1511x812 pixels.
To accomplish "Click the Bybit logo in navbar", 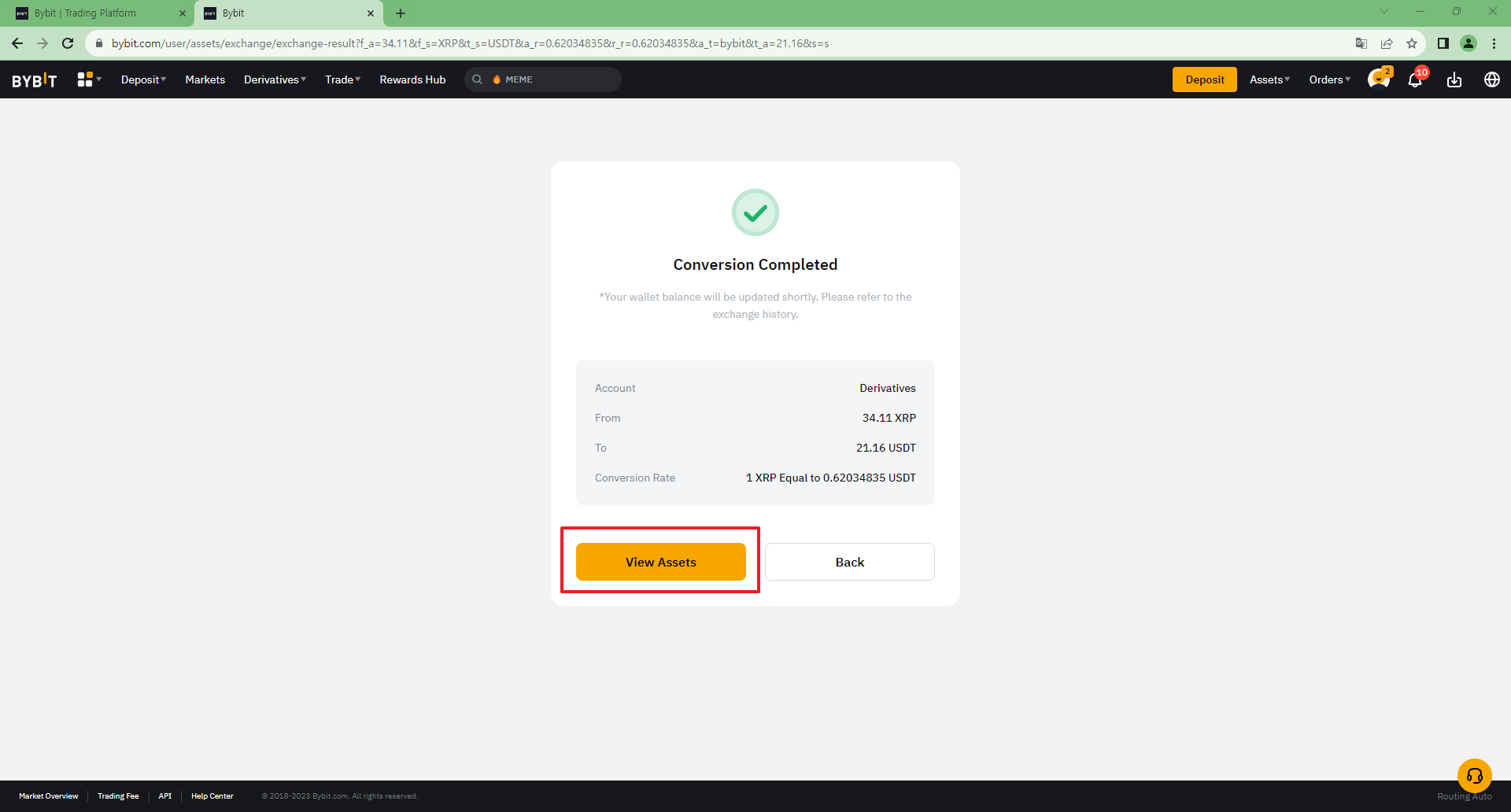I will pyautogui.click(x=34, y=80).
